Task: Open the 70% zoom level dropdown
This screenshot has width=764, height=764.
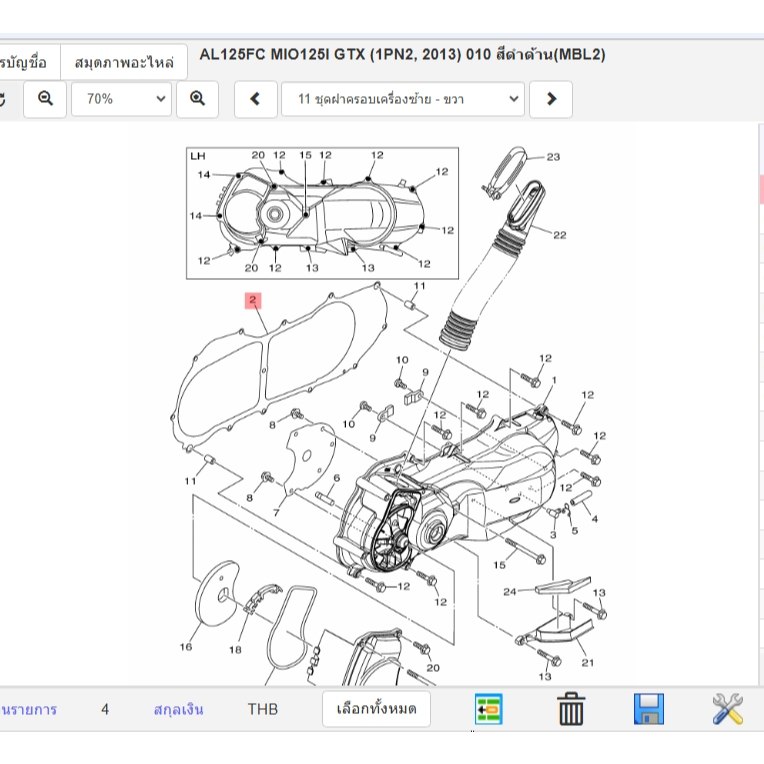Action: point(121,99)
